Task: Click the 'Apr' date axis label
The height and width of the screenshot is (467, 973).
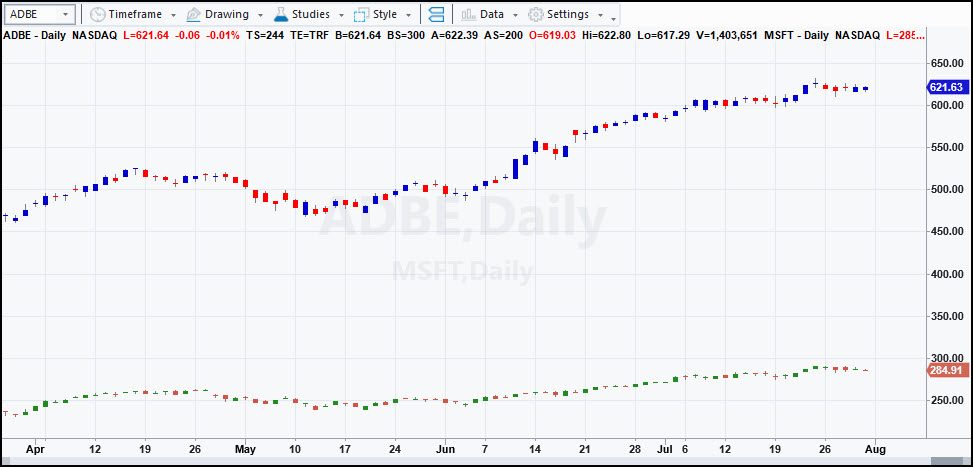Action: click(x=36, y=448)
